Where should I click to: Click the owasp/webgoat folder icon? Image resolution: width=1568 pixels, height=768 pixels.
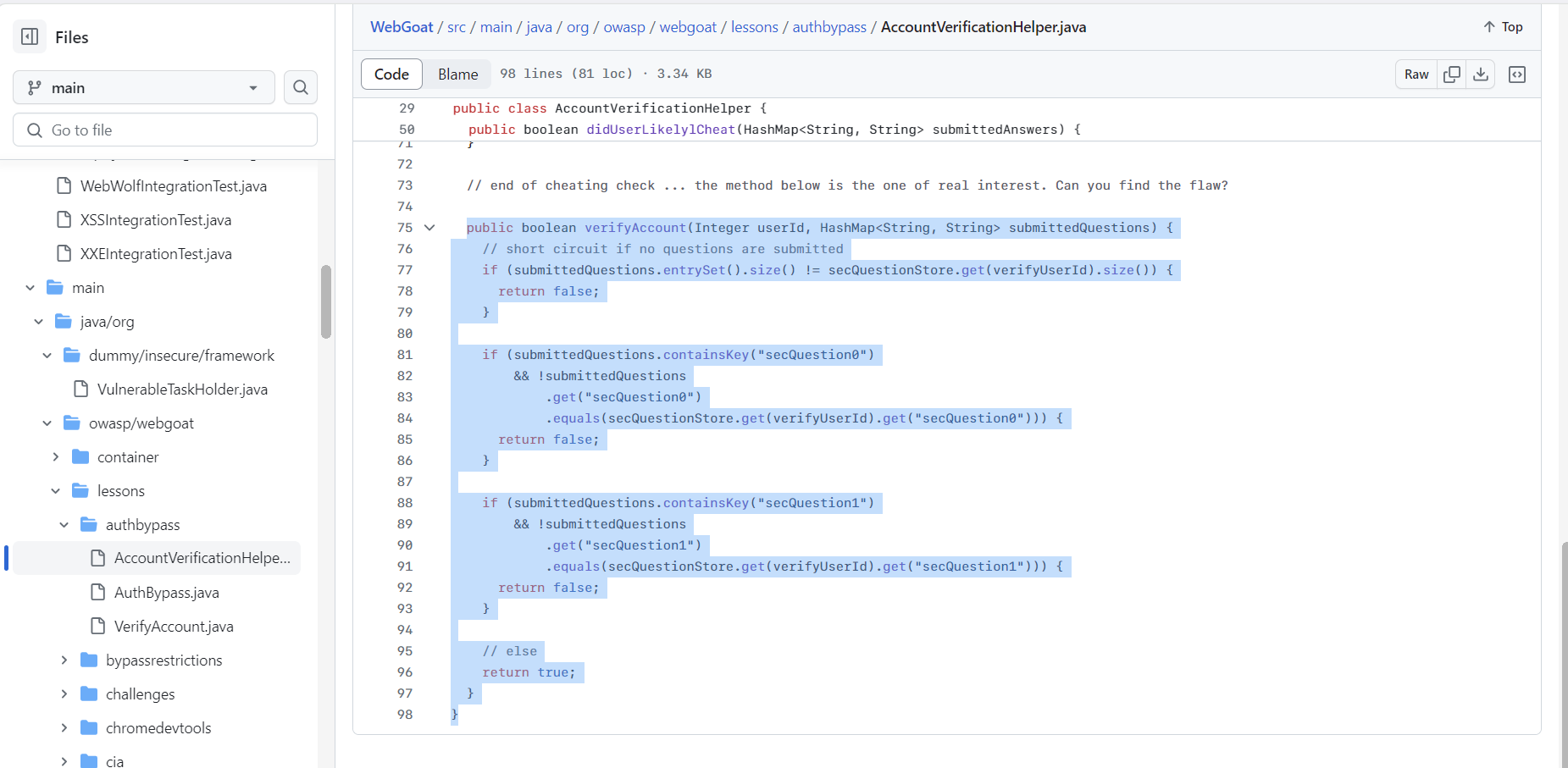(72, 423)
